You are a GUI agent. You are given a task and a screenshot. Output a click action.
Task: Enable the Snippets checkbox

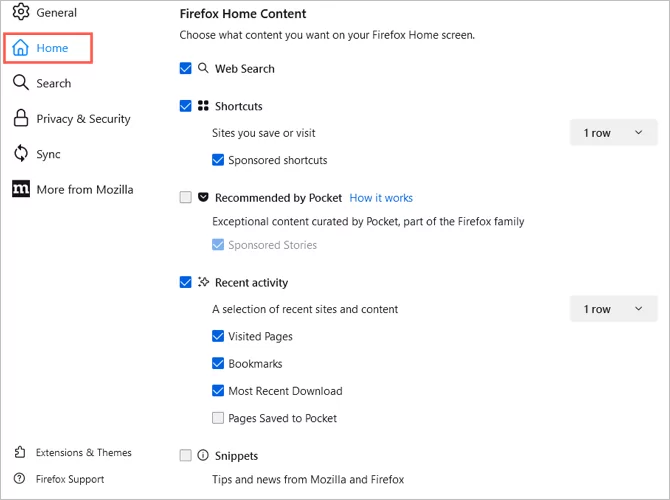(185, 456)
